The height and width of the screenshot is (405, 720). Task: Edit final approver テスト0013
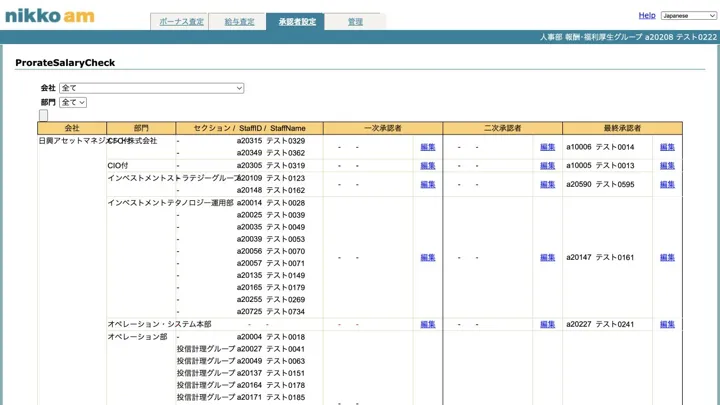(x=667, y=165)
